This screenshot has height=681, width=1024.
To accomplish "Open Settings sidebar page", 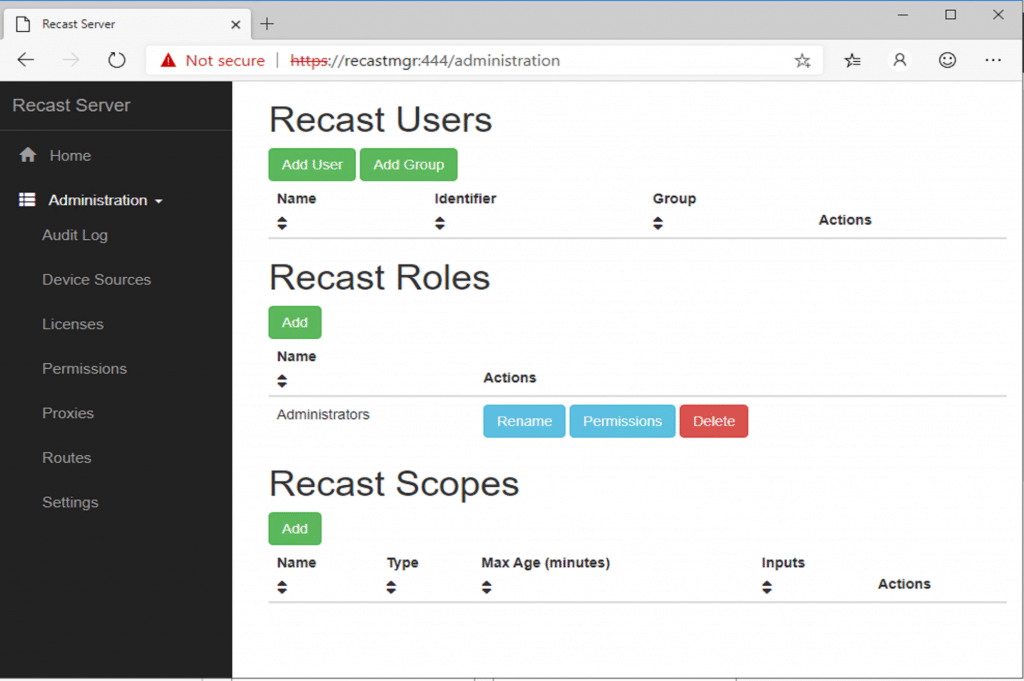I will click(70, 502).
